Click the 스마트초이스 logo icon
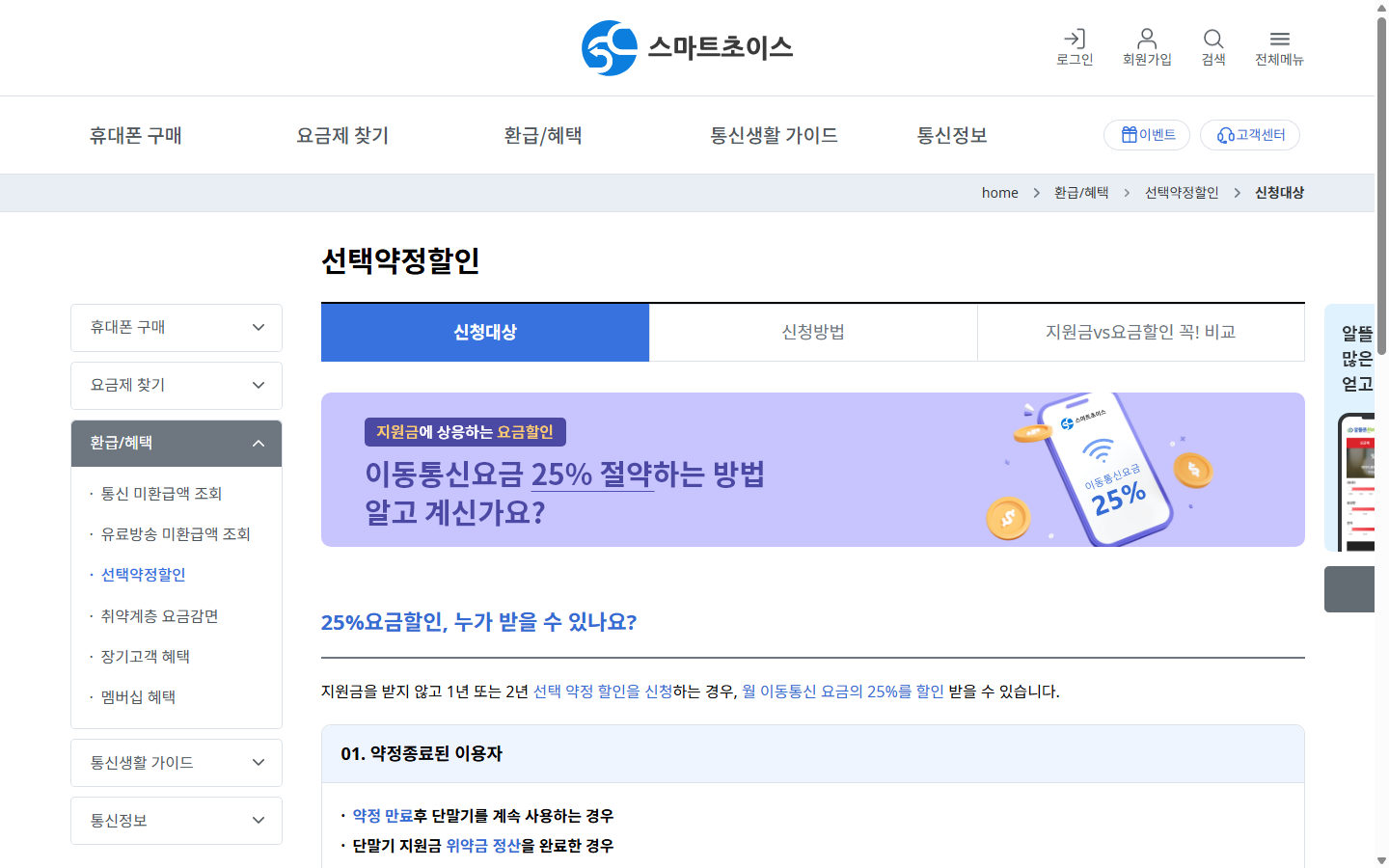The width and height of the screenshot is (1389, 868). tap(610, 48)
